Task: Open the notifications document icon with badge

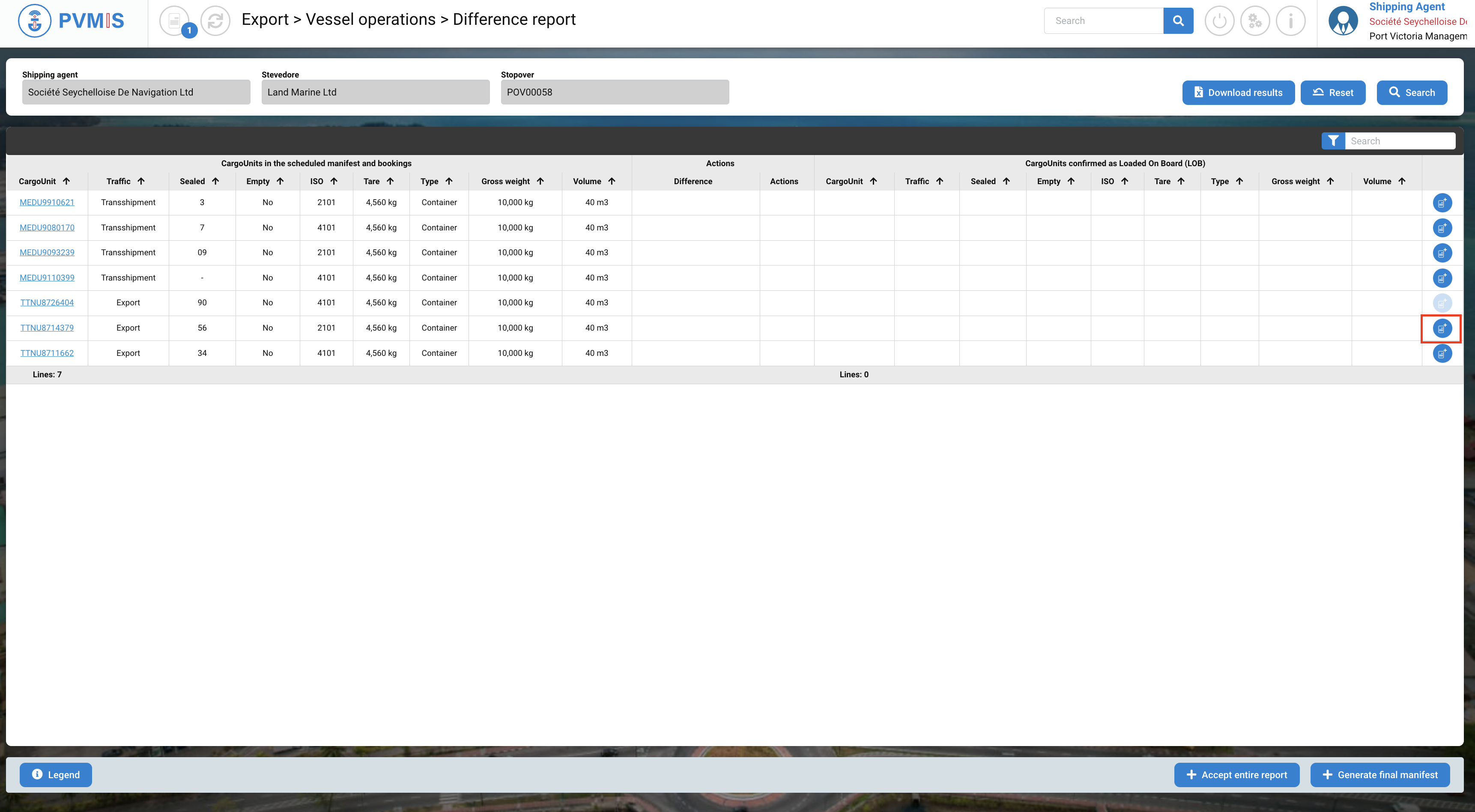Action: (x=175, y=21)
